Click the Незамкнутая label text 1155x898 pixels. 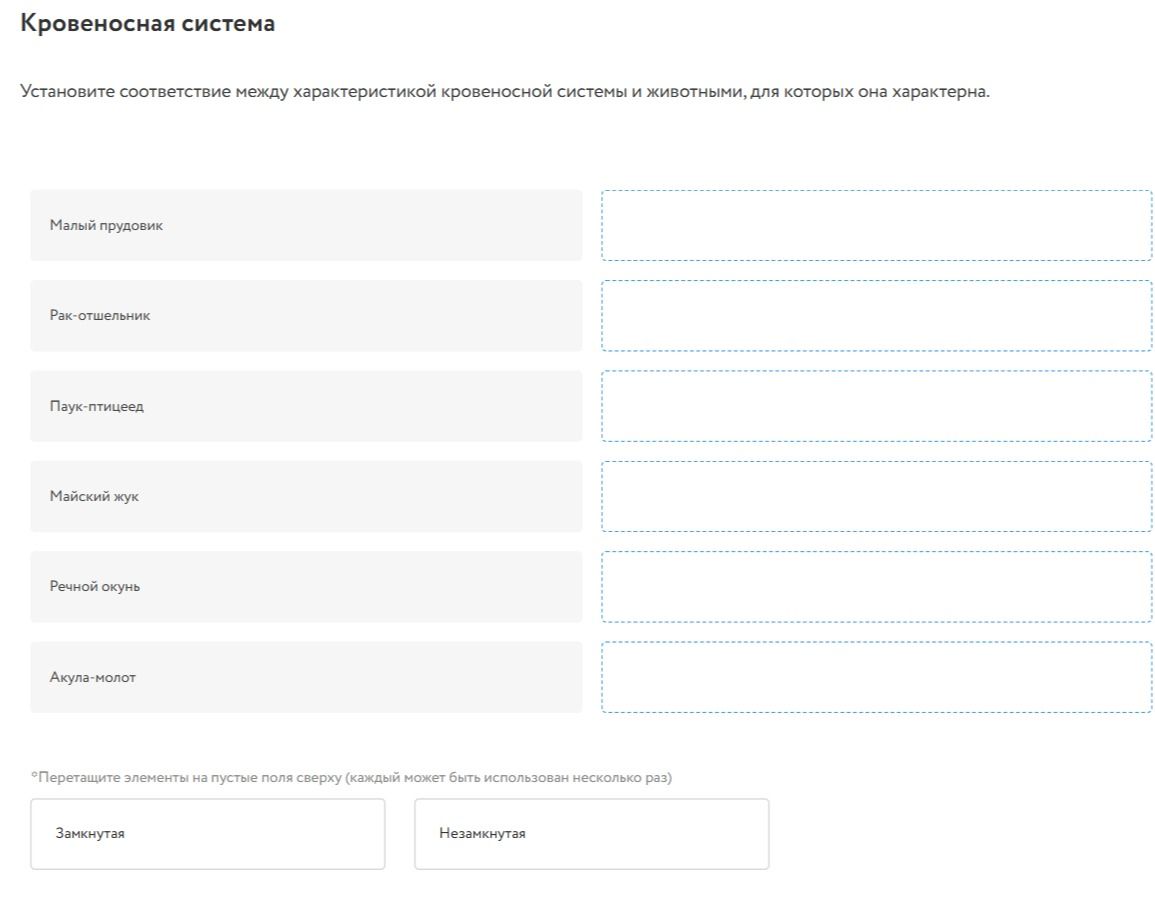[x=482, y=834]
